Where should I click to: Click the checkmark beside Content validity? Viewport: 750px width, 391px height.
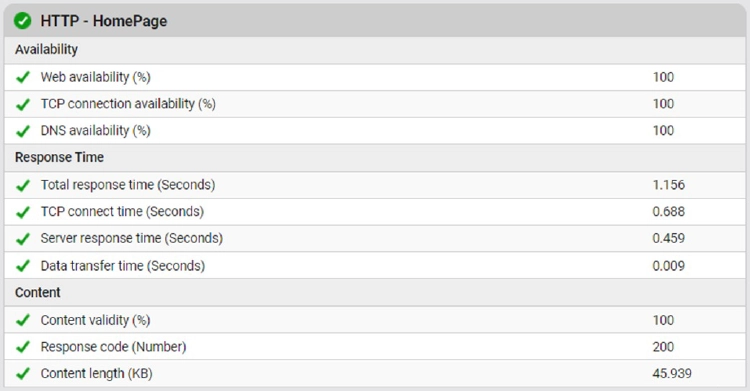[x=22, y=320]
